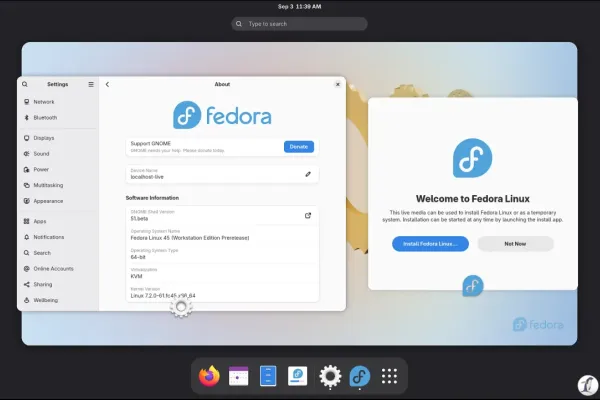600x400 pixels.
Task: Click the Multitasking icon in sidebar
Action: point(26,185)
